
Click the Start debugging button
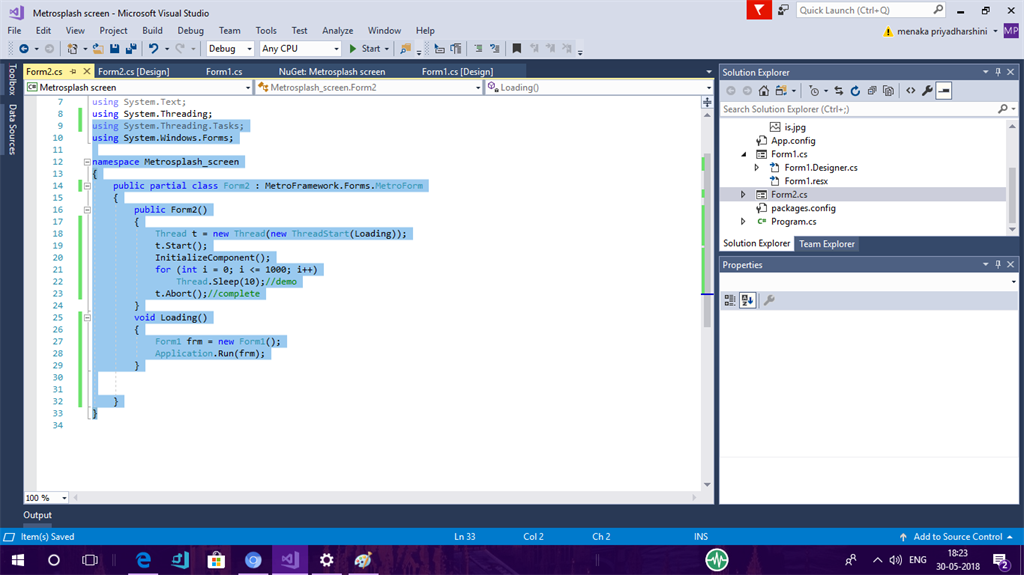(364, 48)
